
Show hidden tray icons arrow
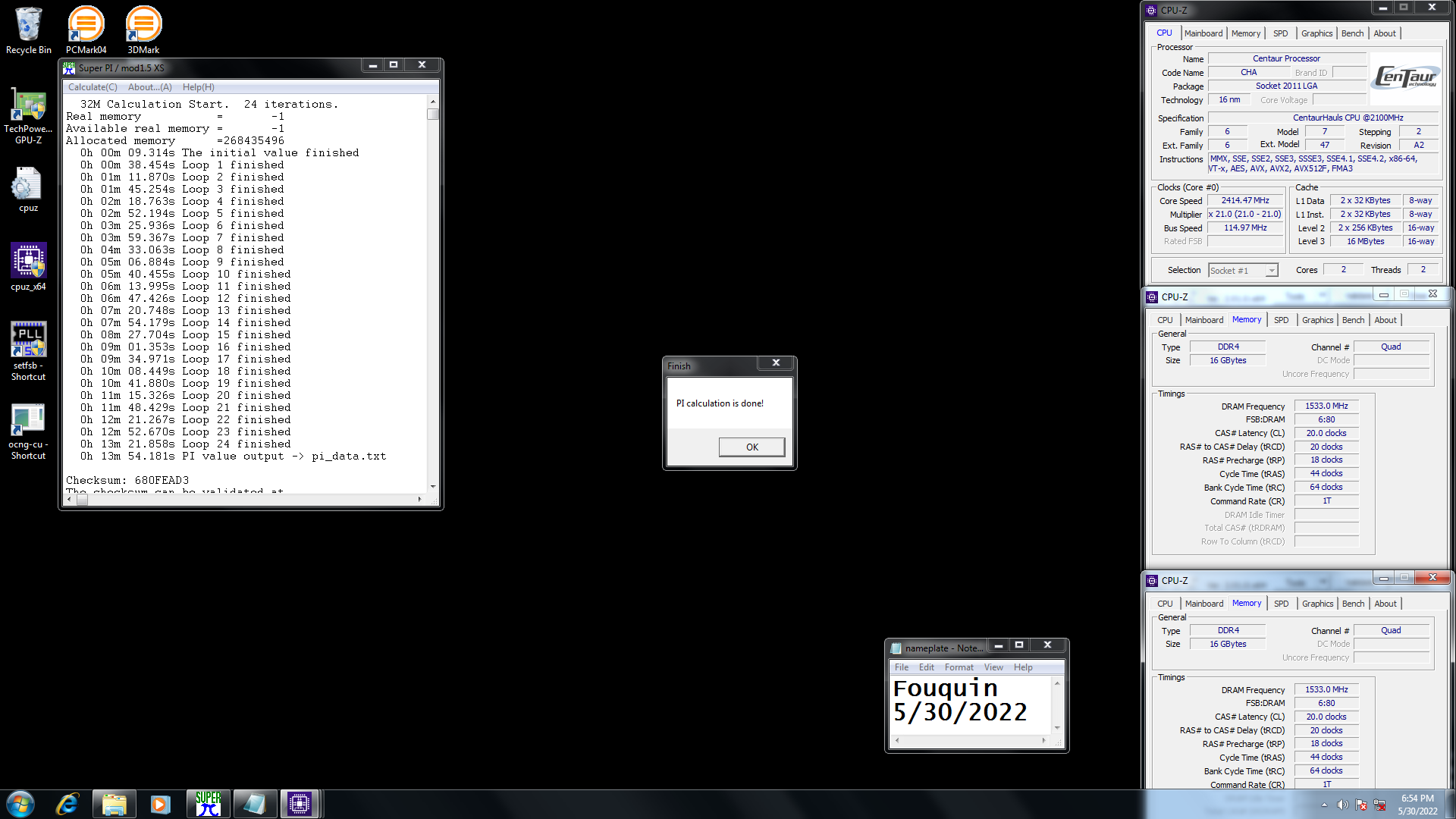[x=1324, y=805]
